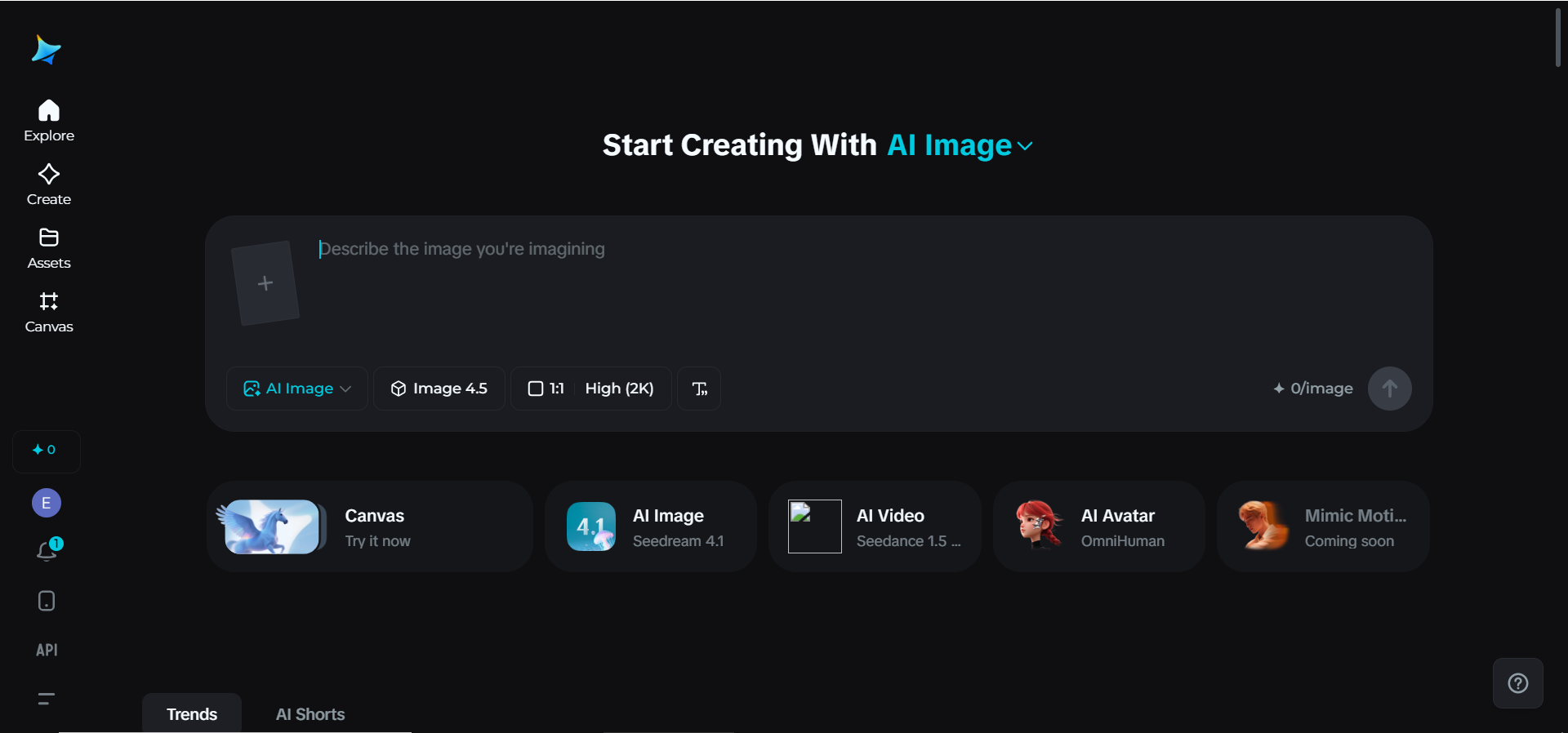Click the AI Avatar red-haired character image
Screen dimensions: 1568x733
(1039, 525)
